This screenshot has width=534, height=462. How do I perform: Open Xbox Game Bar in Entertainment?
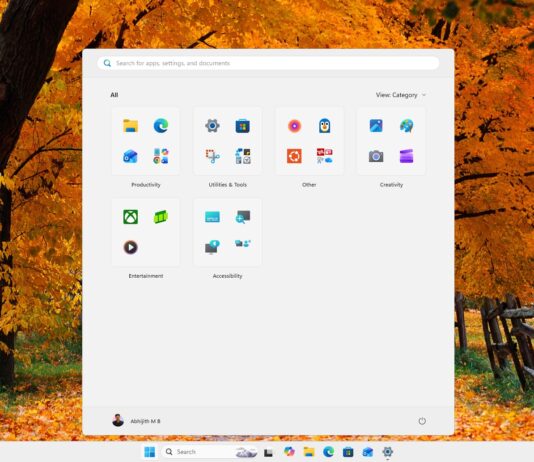coord(161,217)
